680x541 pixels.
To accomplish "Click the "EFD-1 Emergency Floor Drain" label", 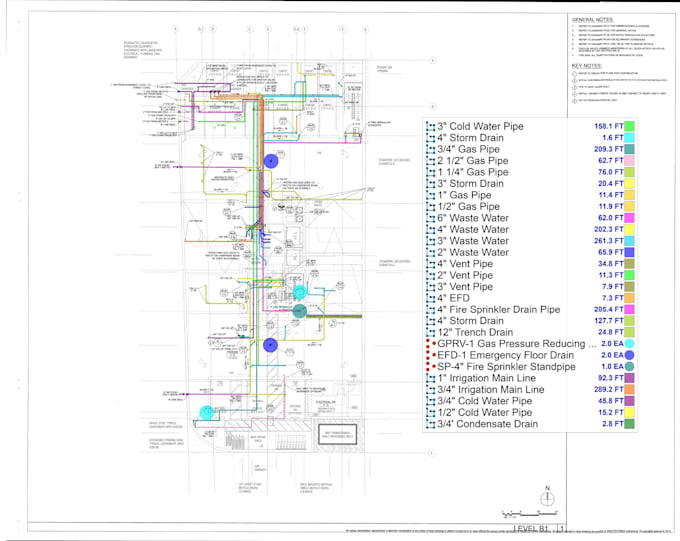I will coord(506,355).
